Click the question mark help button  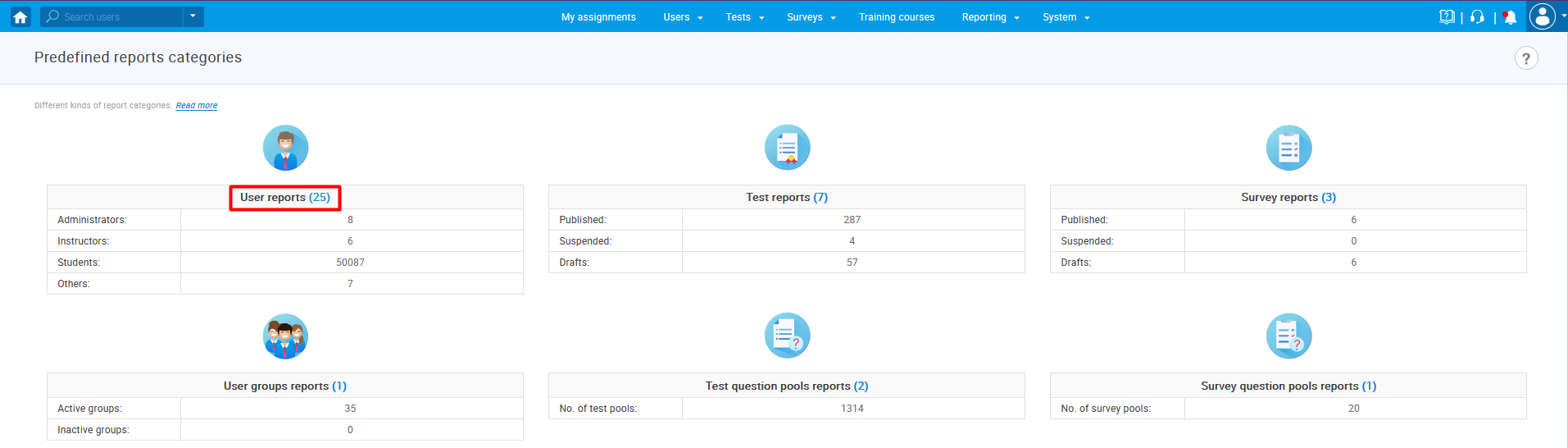point(1525,58)
